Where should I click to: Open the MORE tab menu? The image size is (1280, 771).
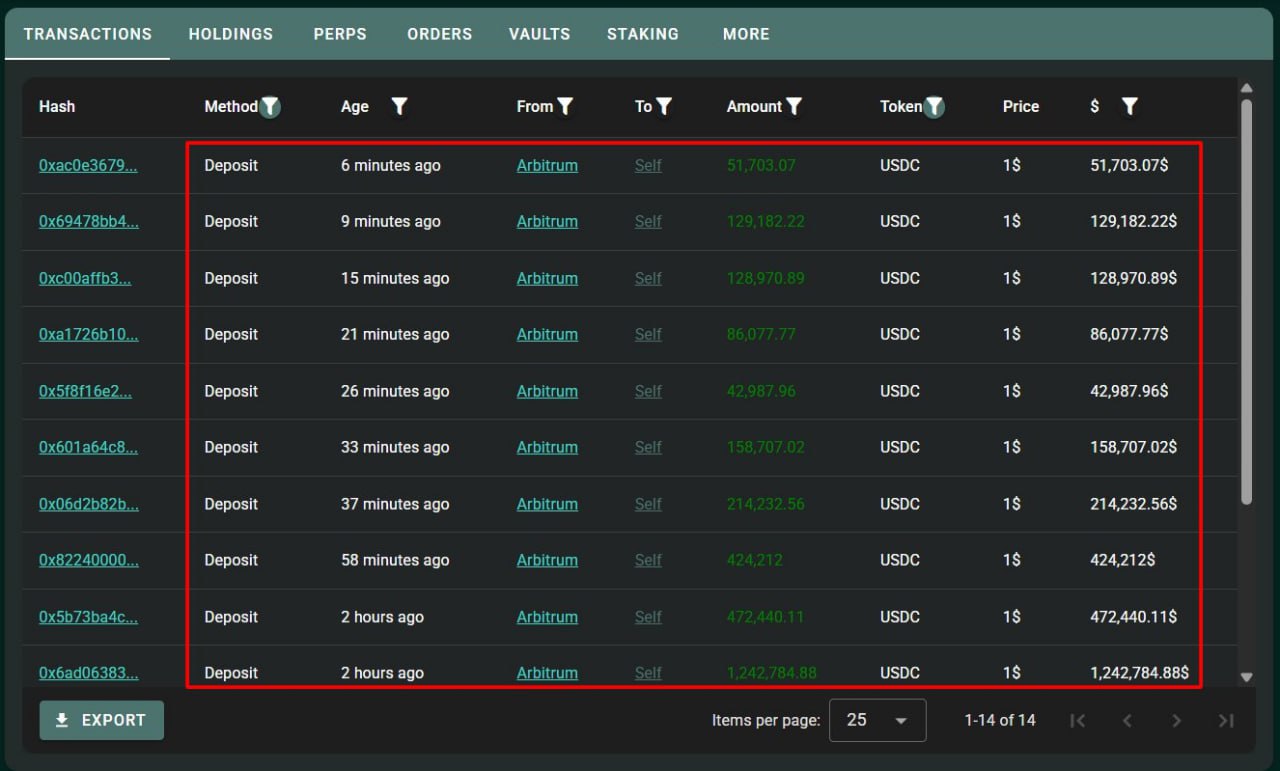(x=746, y=34)
